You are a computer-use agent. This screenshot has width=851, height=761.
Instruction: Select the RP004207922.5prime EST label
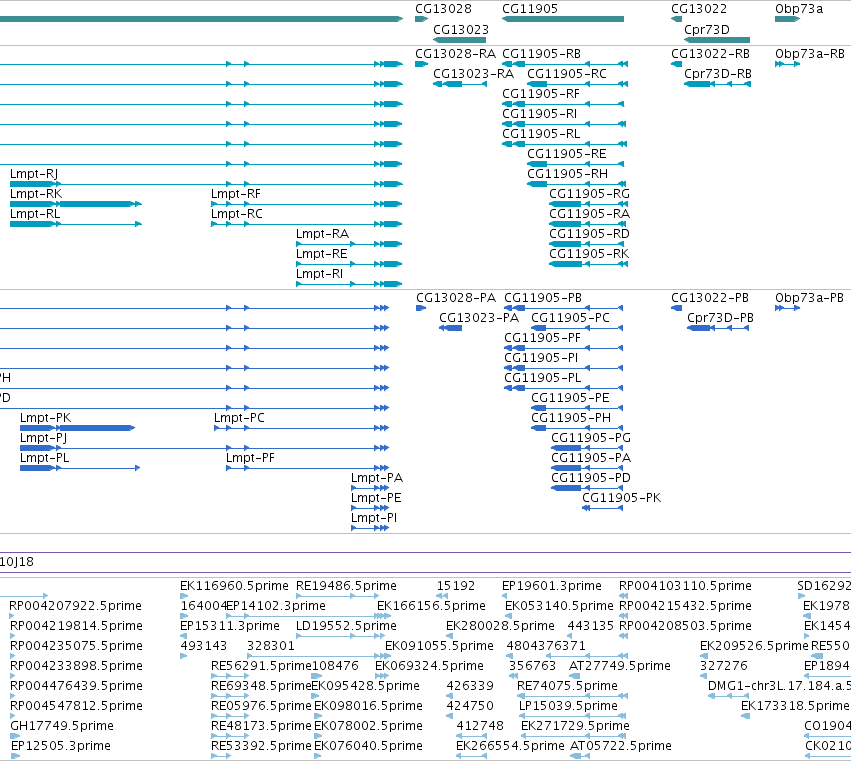[x=76, y=606]
